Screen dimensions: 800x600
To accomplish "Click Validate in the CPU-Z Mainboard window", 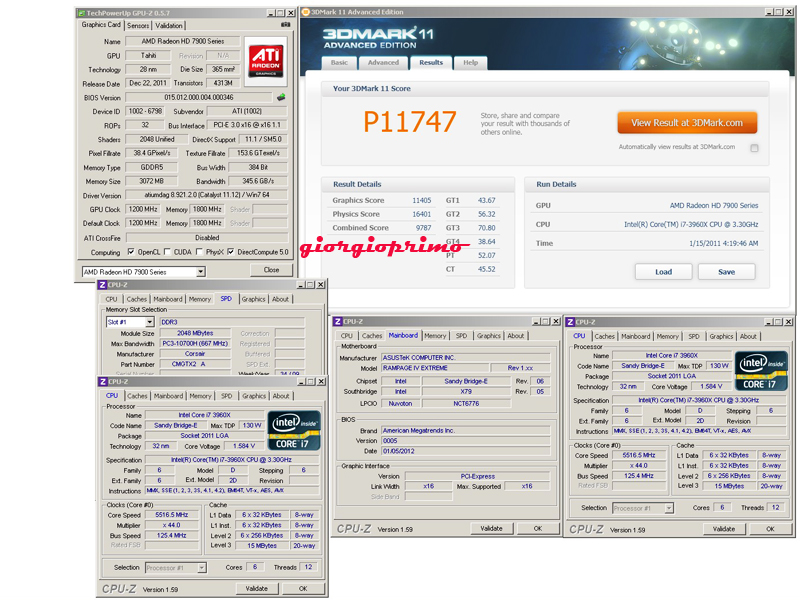I will pyautogui.click(x=491, y=529).
